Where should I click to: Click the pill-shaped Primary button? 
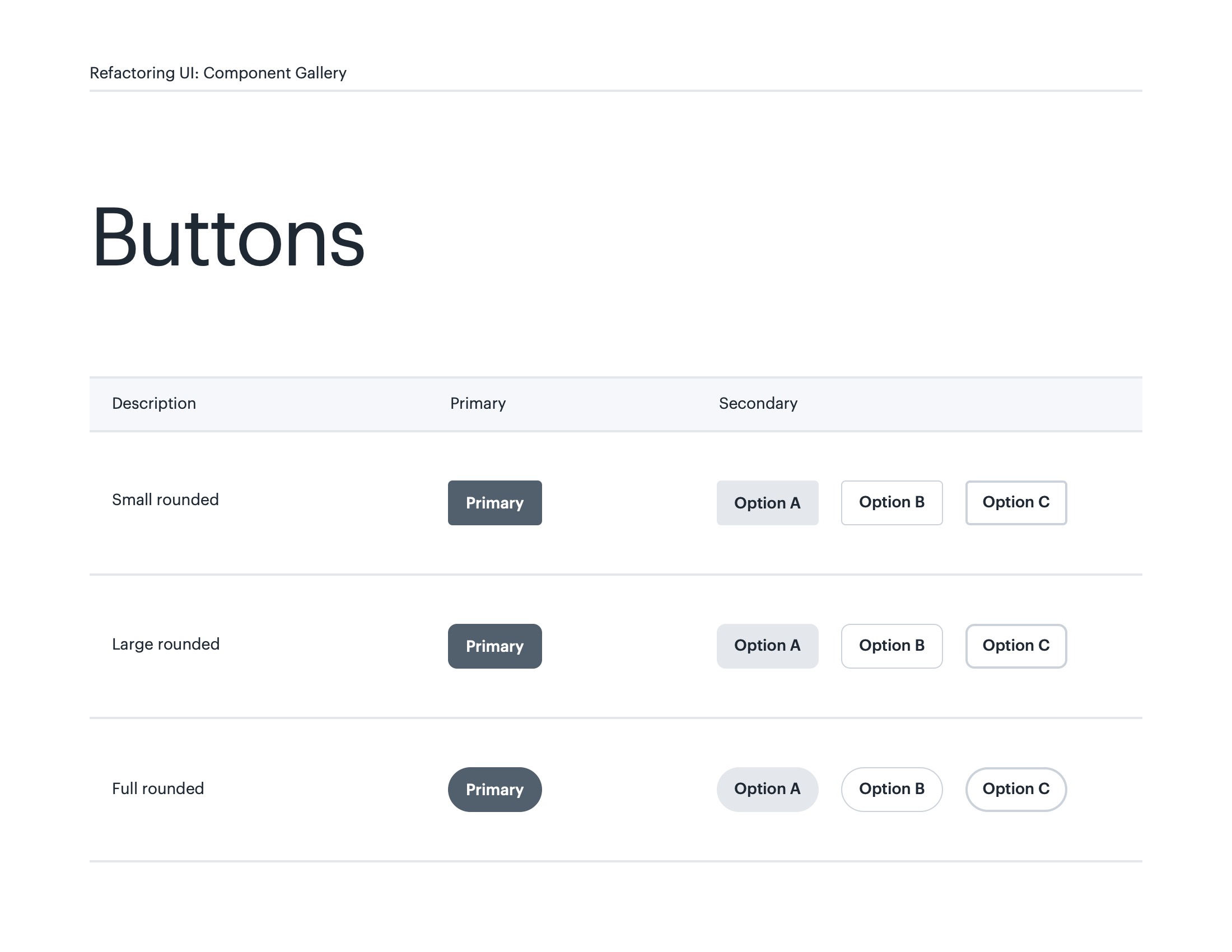(x=494, y=789)
